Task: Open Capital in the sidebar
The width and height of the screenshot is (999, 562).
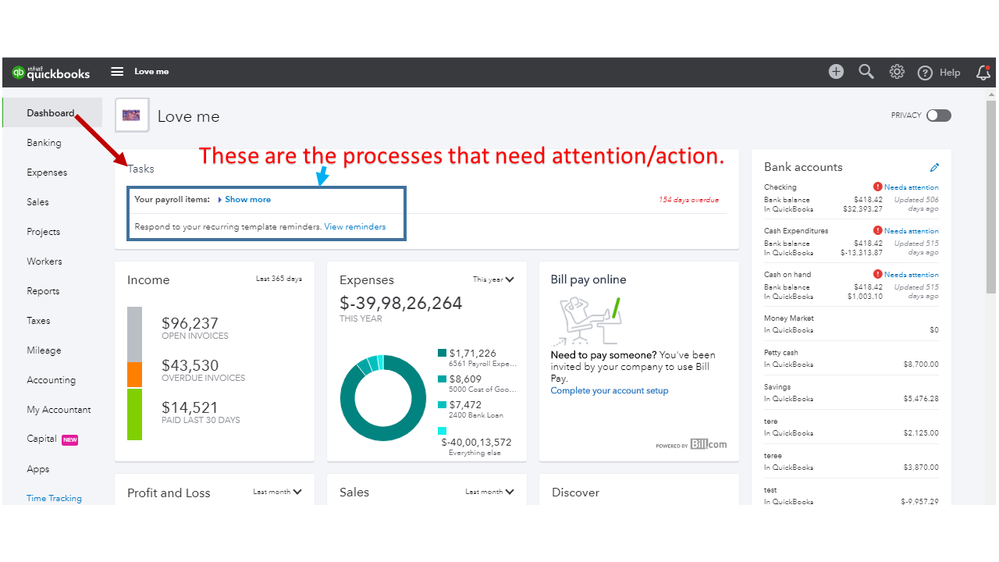Action: [x=42, y=439]
